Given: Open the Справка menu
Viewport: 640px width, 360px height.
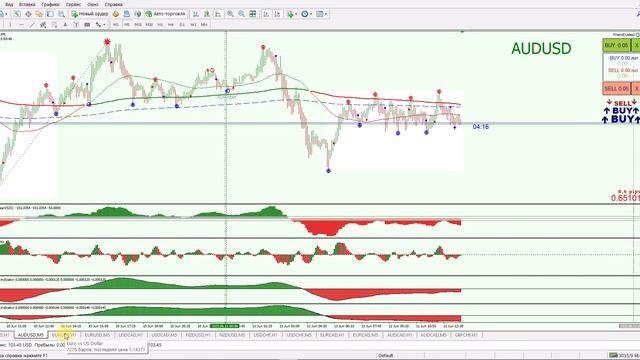Looking at the screenshot, I should (x=113, y=4).
